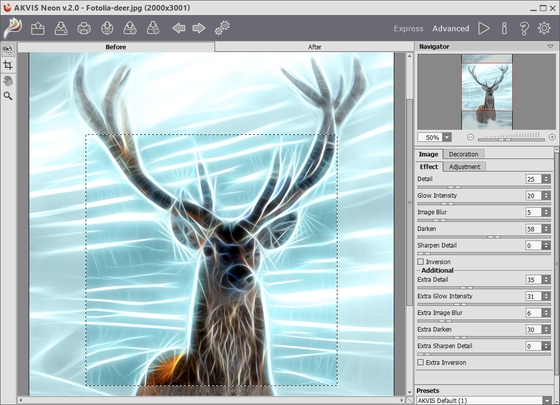
Task: Save the processed image
Action: tap(61, 28)
